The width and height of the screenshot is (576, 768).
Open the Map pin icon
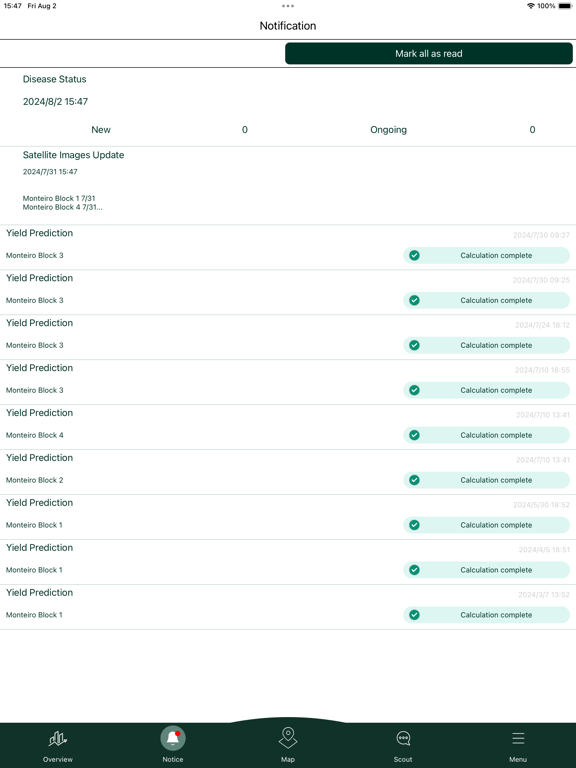(x=288, y=738)
